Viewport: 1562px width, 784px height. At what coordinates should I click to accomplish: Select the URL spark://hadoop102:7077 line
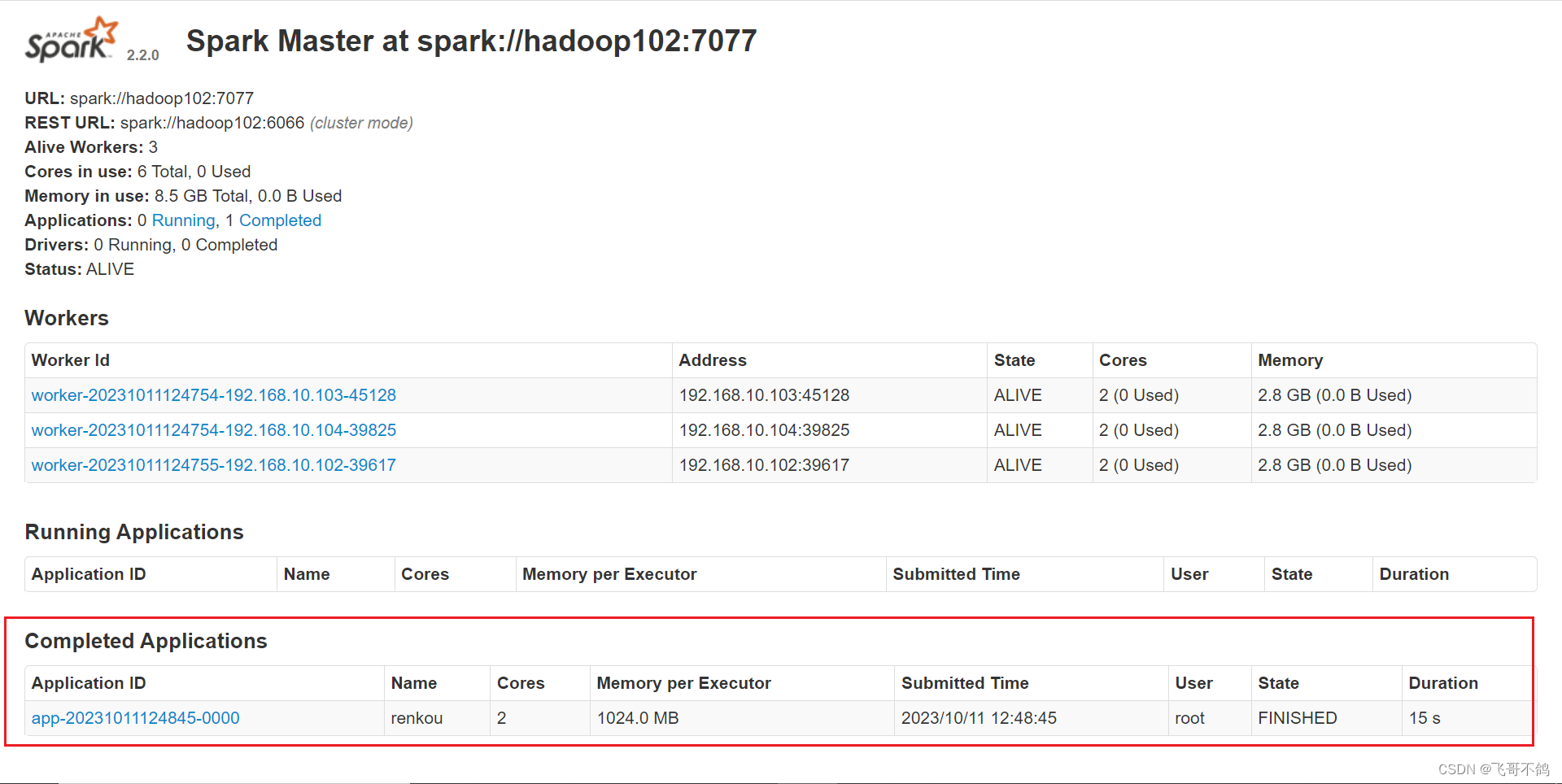point(139,98)
